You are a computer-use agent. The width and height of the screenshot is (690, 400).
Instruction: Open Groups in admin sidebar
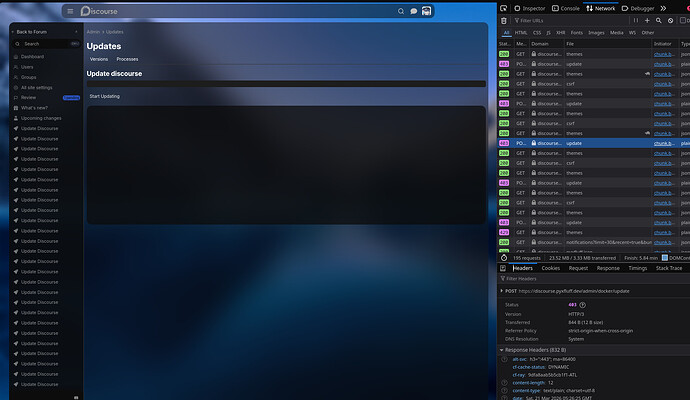coord(29,77)
